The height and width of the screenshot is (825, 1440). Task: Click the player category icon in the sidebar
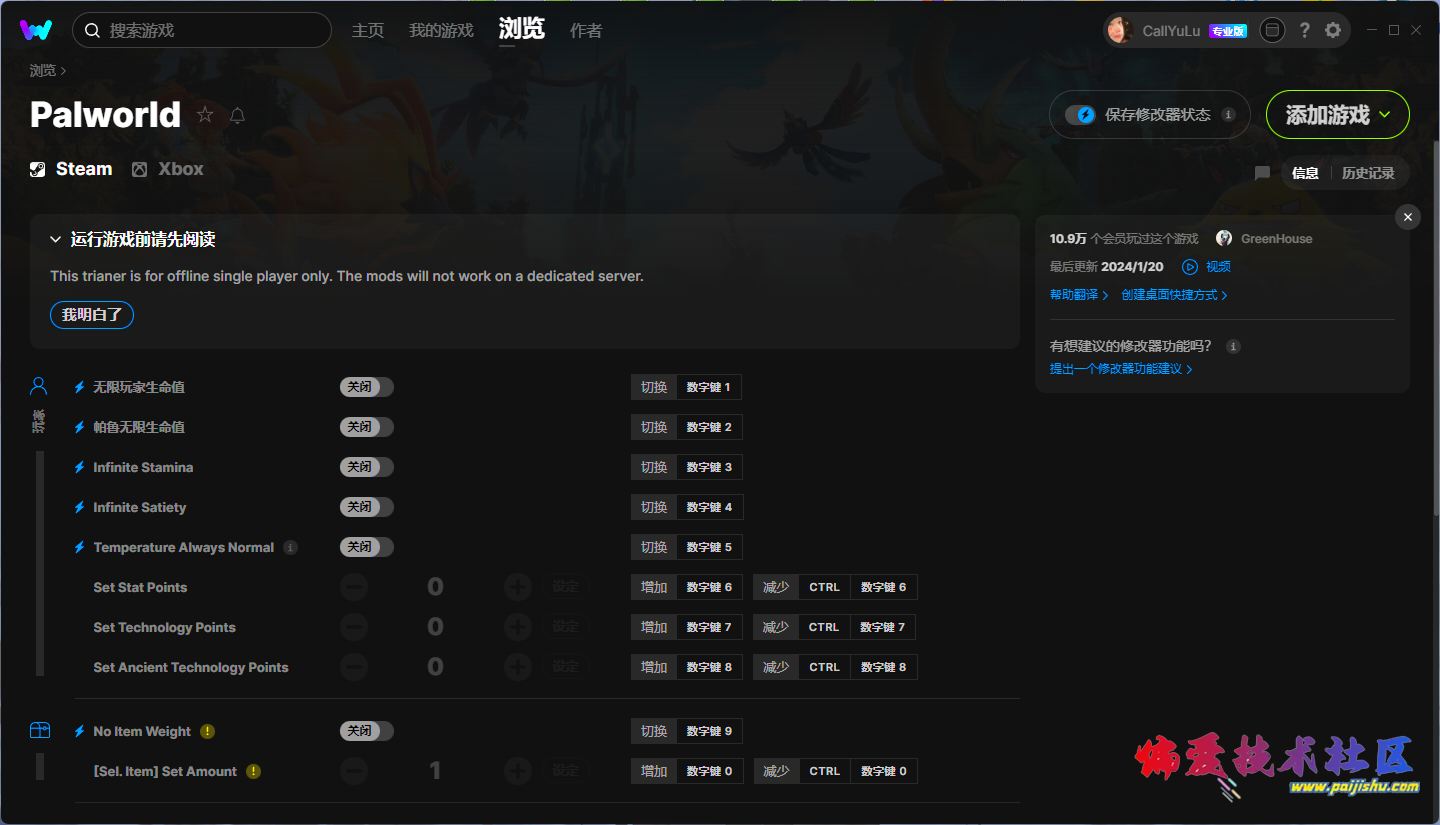pyautogui.click(x=39, y=386)
